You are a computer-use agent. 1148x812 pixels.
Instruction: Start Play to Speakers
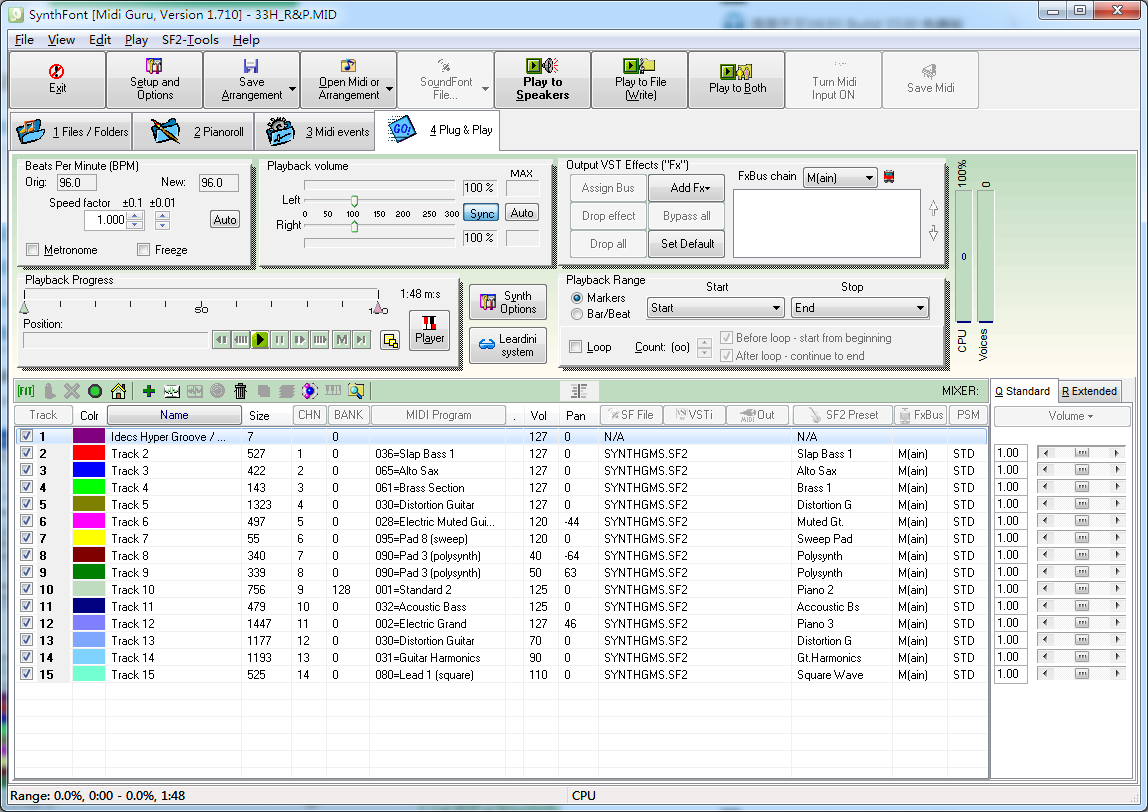[x=543, y=80]
